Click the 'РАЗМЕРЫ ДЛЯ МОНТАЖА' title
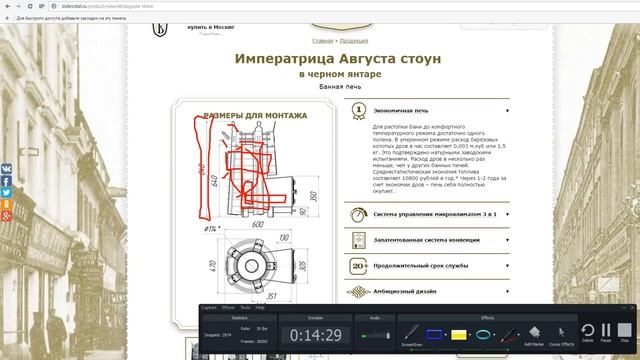This screenshot has width=640, height=360. click(x=255, y=116)
